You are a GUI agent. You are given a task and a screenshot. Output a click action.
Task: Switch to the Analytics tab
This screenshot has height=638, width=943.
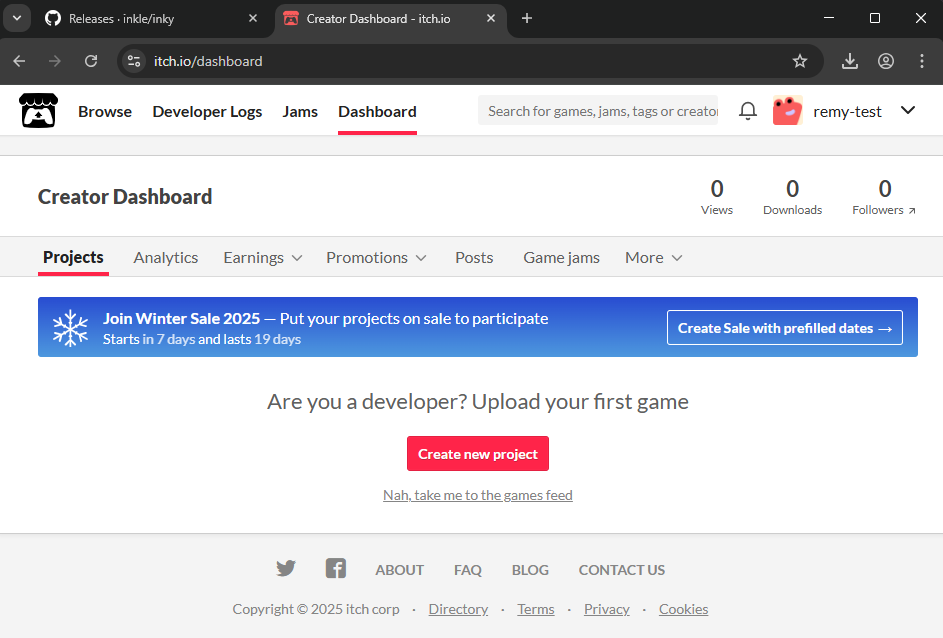click(166, 257)
